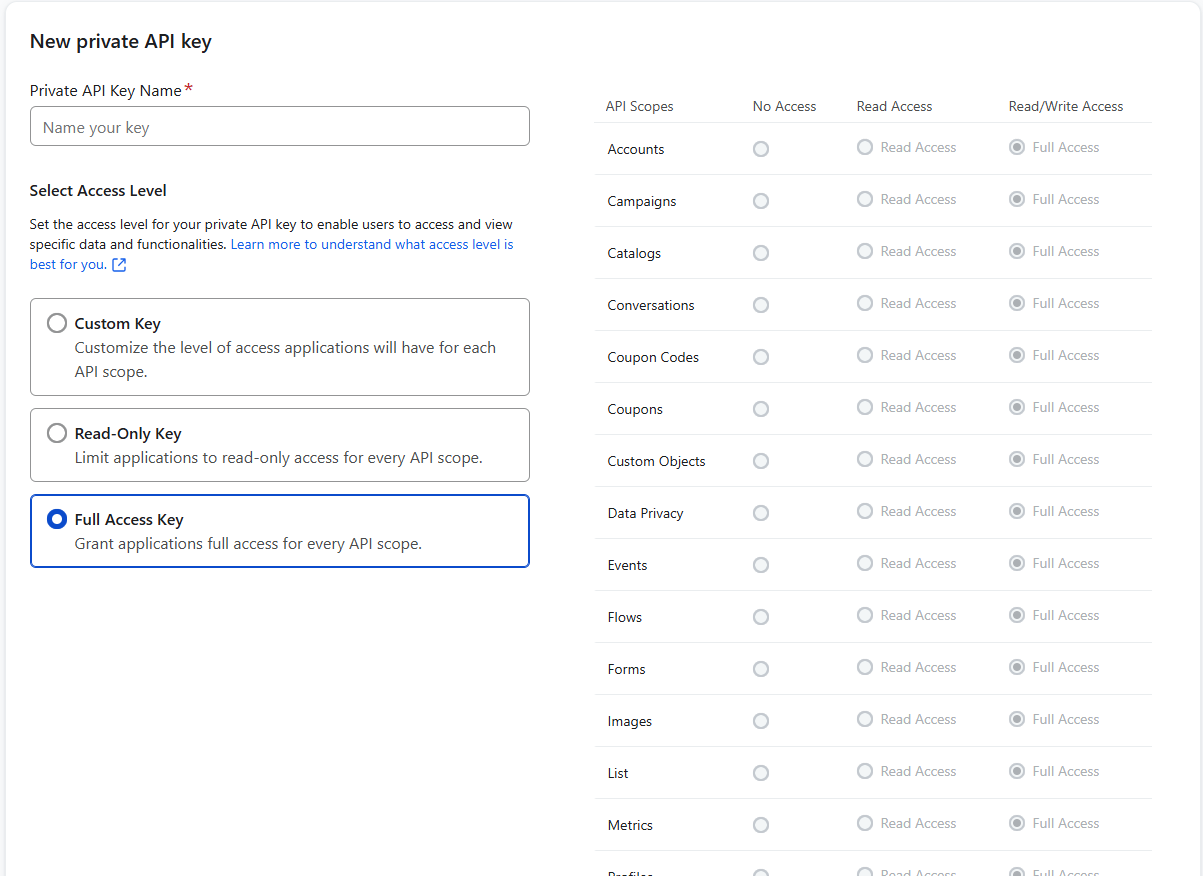Choose Read Access for Data Privacy
This screenshot has height=876, width=1203.
[865, 511]
